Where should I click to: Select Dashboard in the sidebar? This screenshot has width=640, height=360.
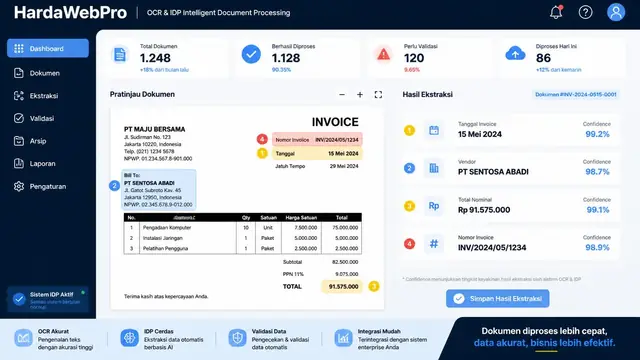pyautogui.click(x=48, y=48)
